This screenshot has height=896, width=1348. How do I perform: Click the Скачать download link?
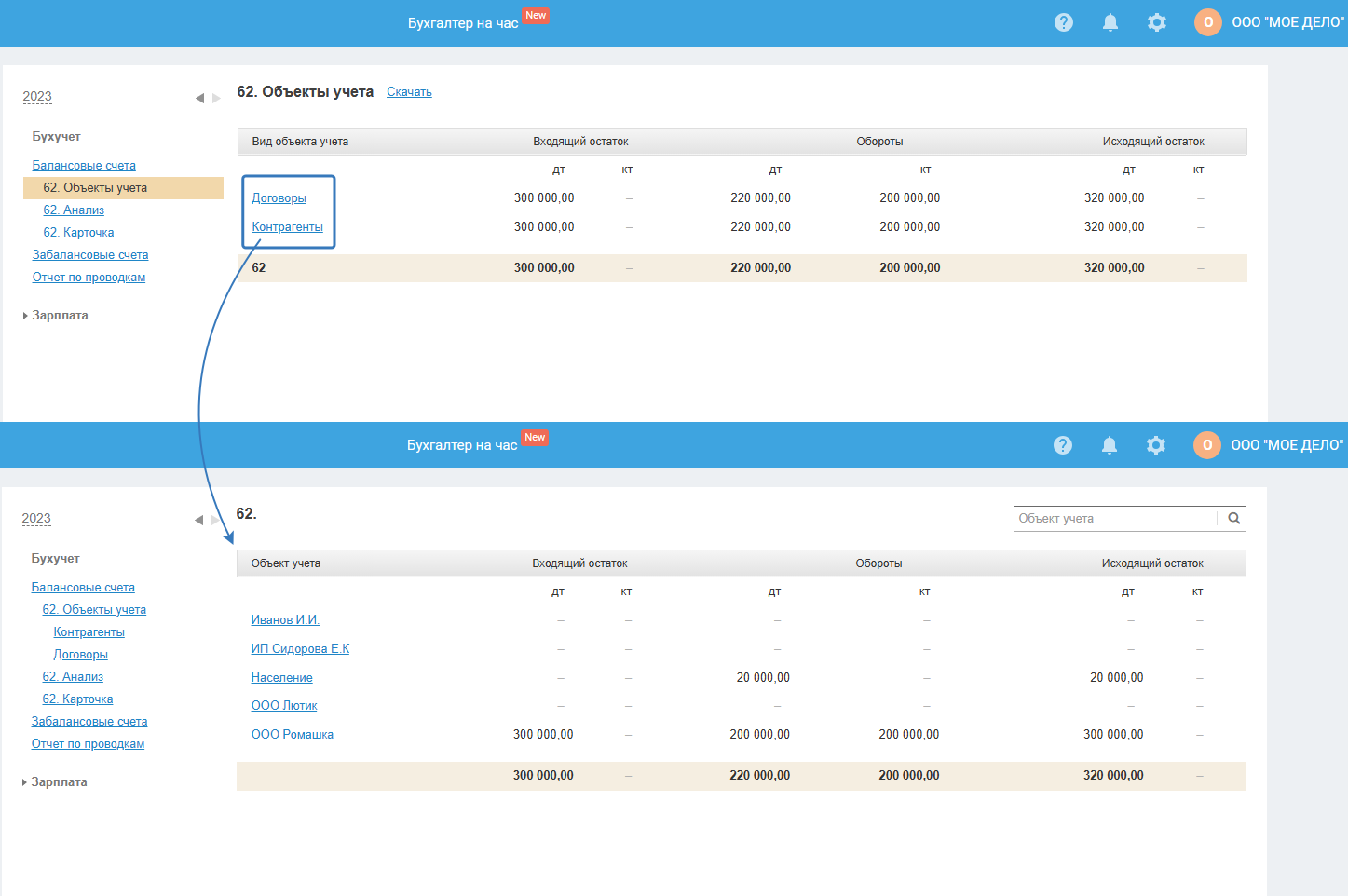pos(409,92)
